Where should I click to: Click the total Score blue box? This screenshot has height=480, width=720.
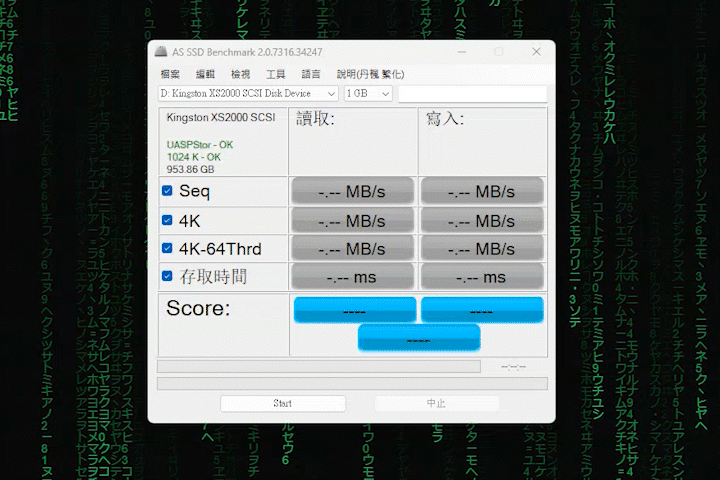pyautogui.click(x=419, y=338)
